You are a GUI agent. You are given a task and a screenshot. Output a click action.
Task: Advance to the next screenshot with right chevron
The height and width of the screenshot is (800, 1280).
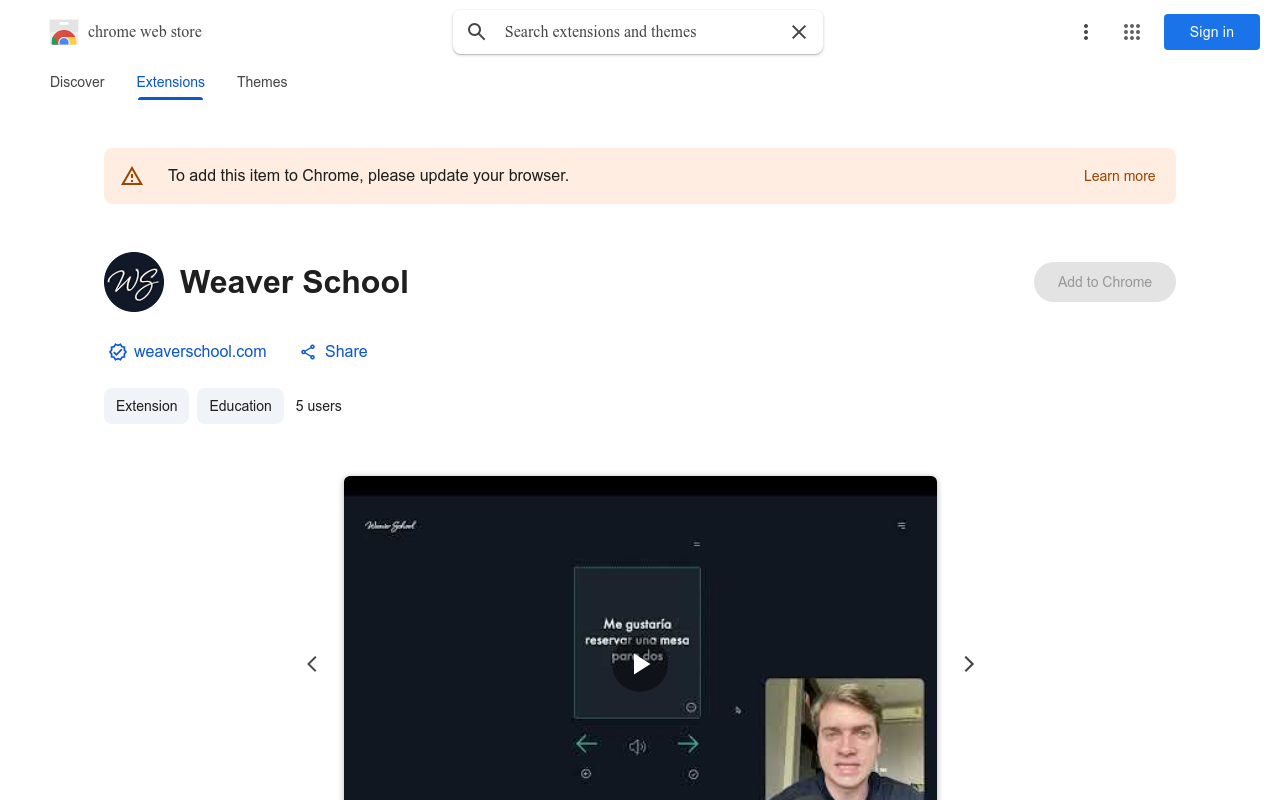coord(968,664)
